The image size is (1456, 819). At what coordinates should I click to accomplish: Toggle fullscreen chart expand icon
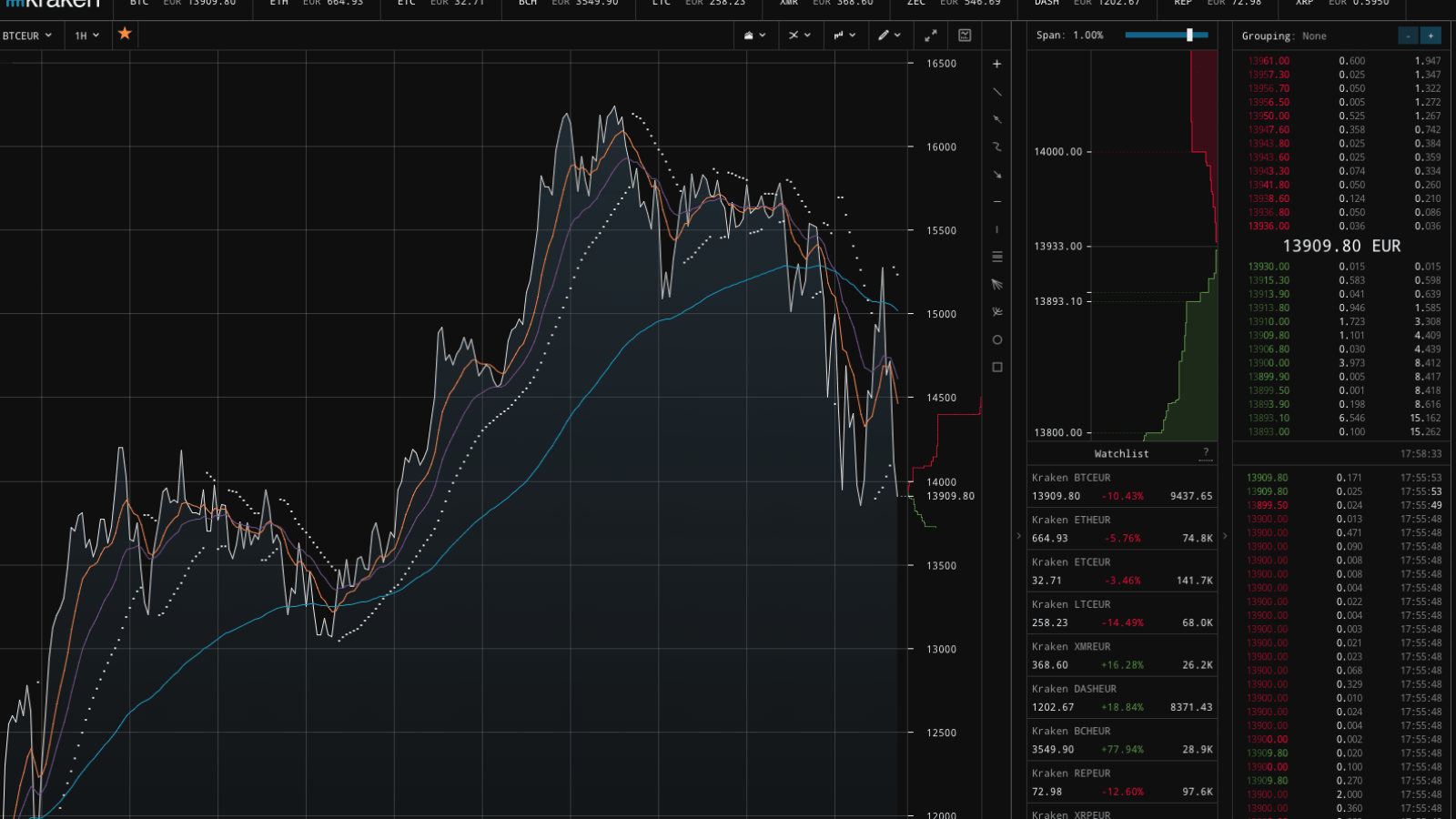point(930,35)
